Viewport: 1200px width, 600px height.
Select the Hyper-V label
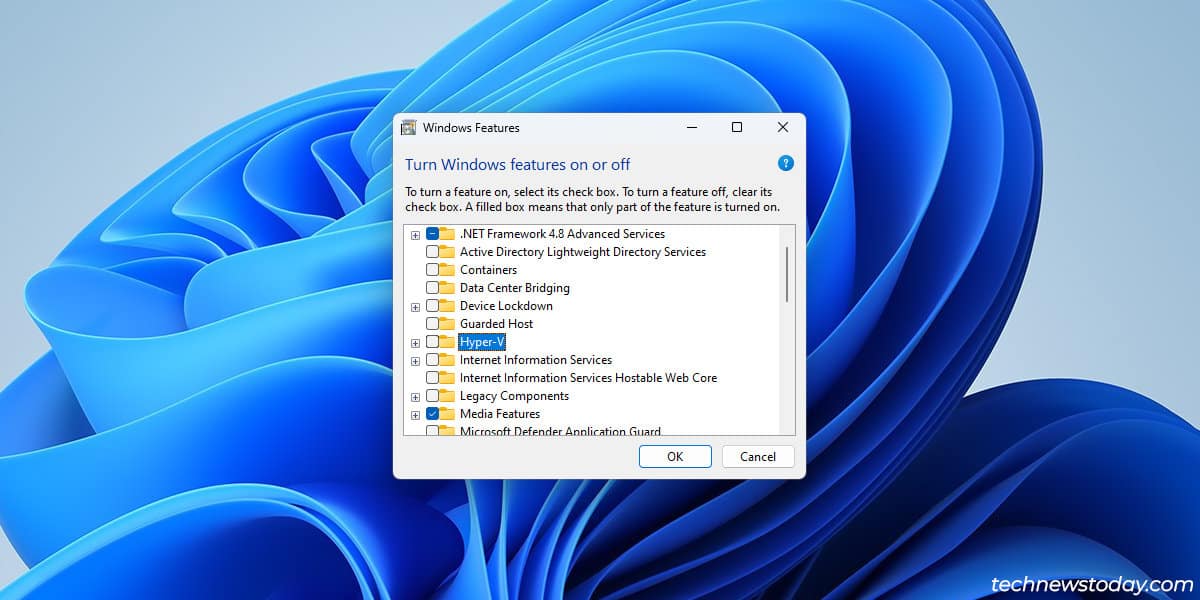(482, 342)
